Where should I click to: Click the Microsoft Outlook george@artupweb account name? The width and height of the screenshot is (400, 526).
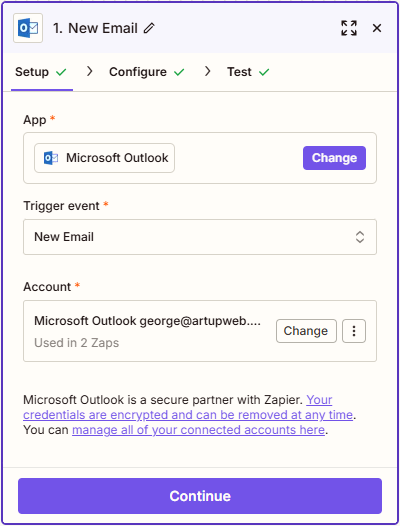[147, 321]
